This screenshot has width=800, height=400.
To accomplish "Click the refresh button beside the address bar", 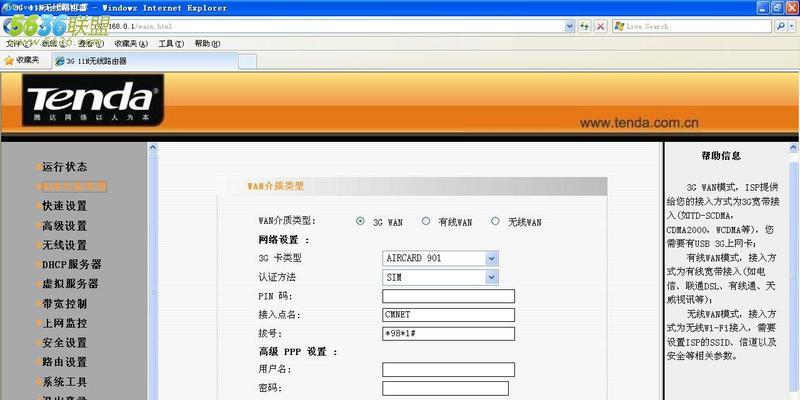I will pos(585,27).
